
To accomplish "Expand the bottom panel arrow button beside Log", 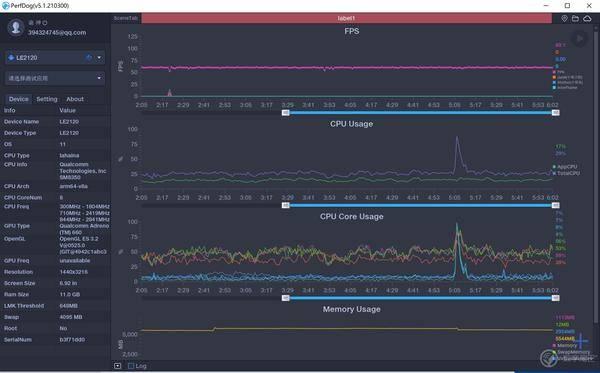I will (117, 366).
